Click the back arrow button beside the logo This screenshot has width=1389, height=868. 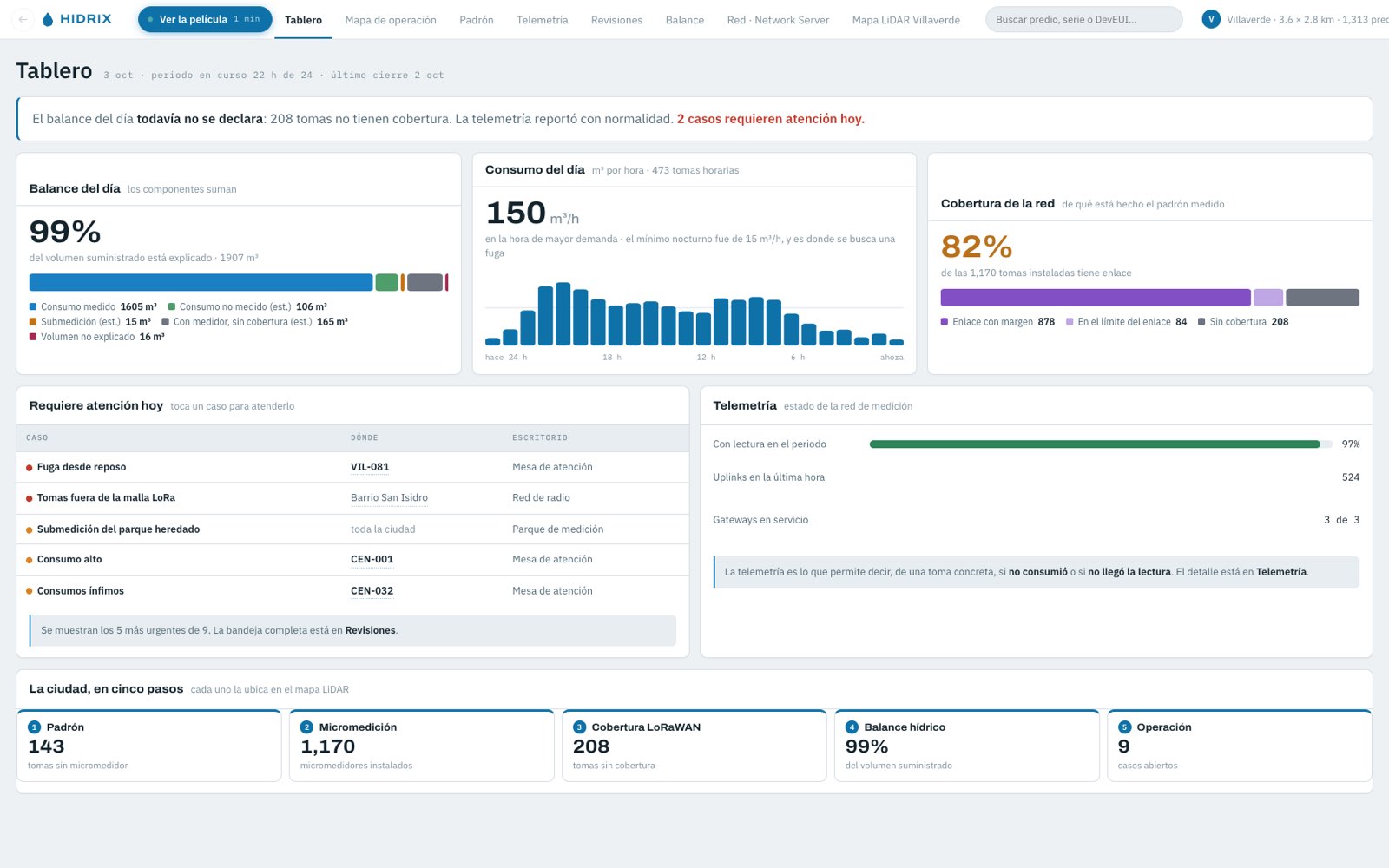23,19
